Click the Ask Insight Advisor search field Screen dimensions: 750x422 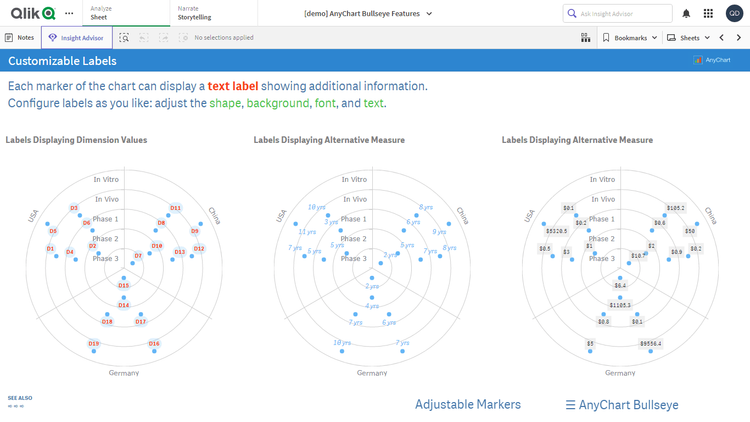(x=617, y=14)
